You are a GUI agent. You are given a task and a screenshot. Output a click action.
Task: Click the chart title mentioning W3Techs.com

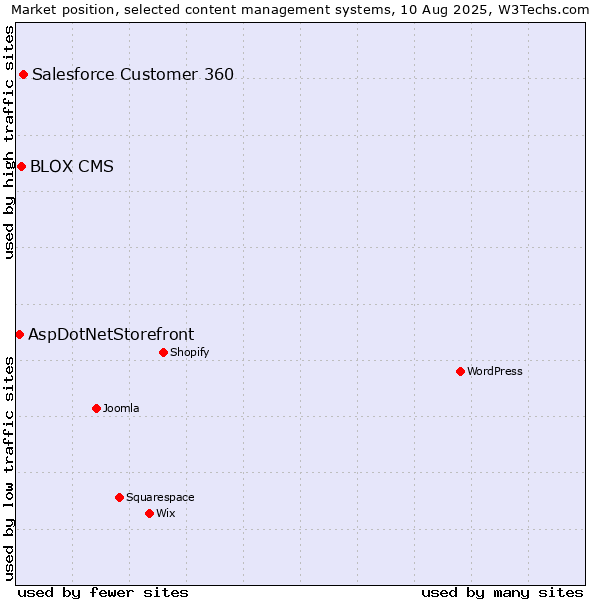(300, 10)
